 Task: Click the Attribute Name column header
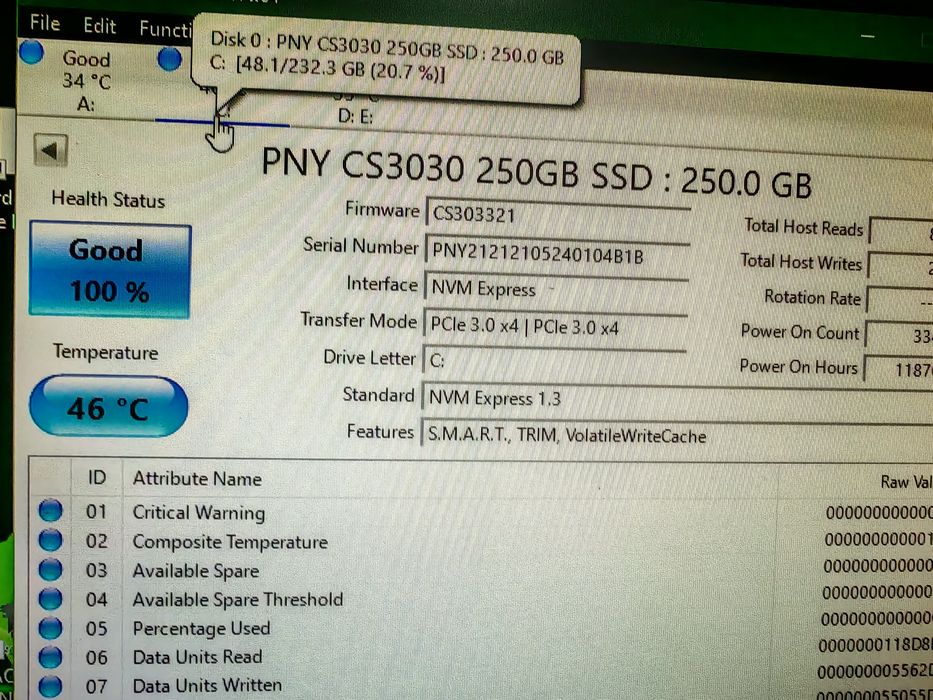click(197, 479)
